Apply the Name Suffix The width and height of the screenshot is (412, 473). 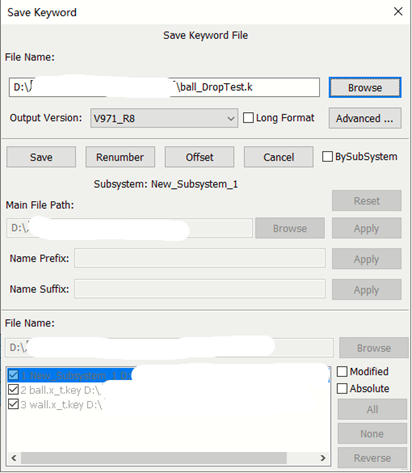[x=366, y=290]
